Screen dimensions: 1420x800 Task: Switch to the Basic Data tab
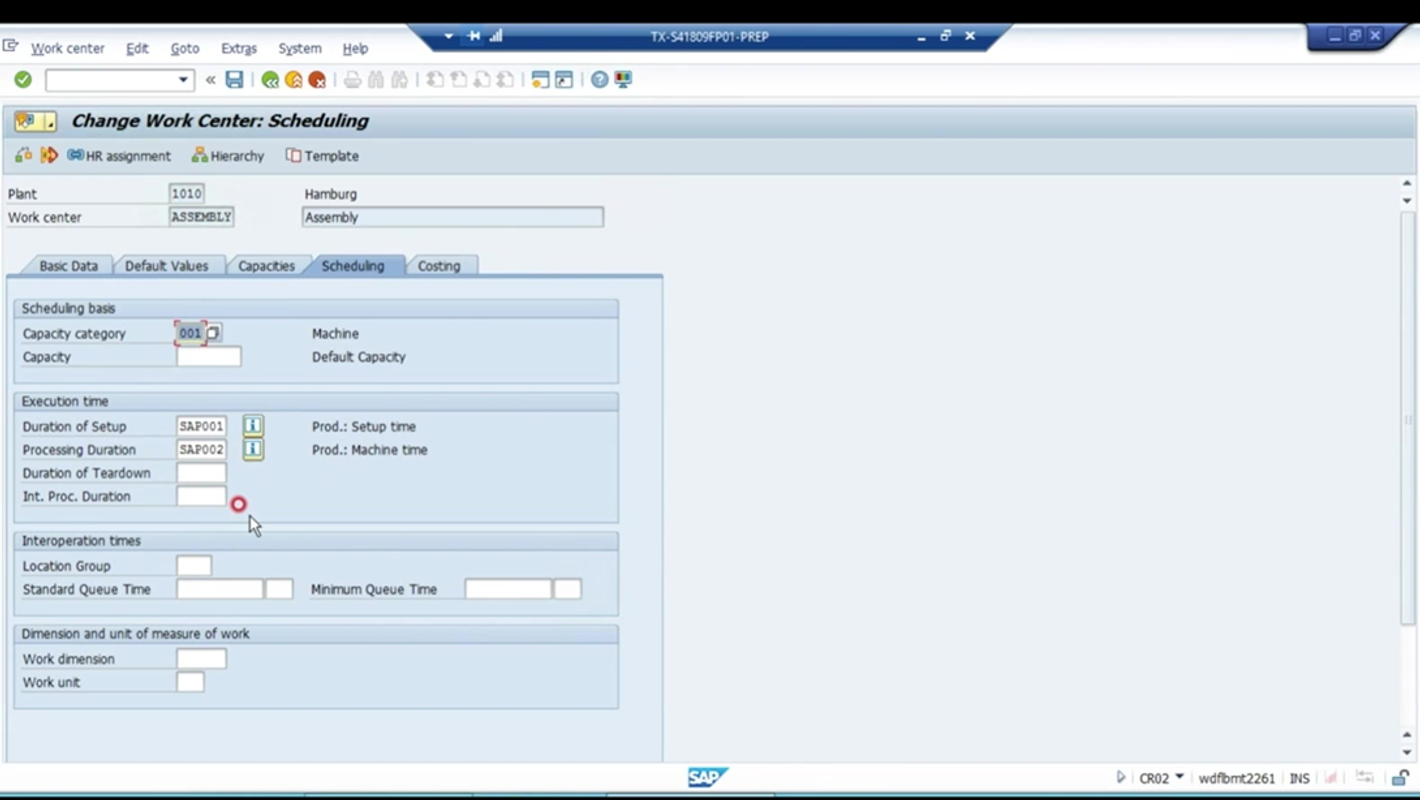pyautogui.click(x=68, y=266)
